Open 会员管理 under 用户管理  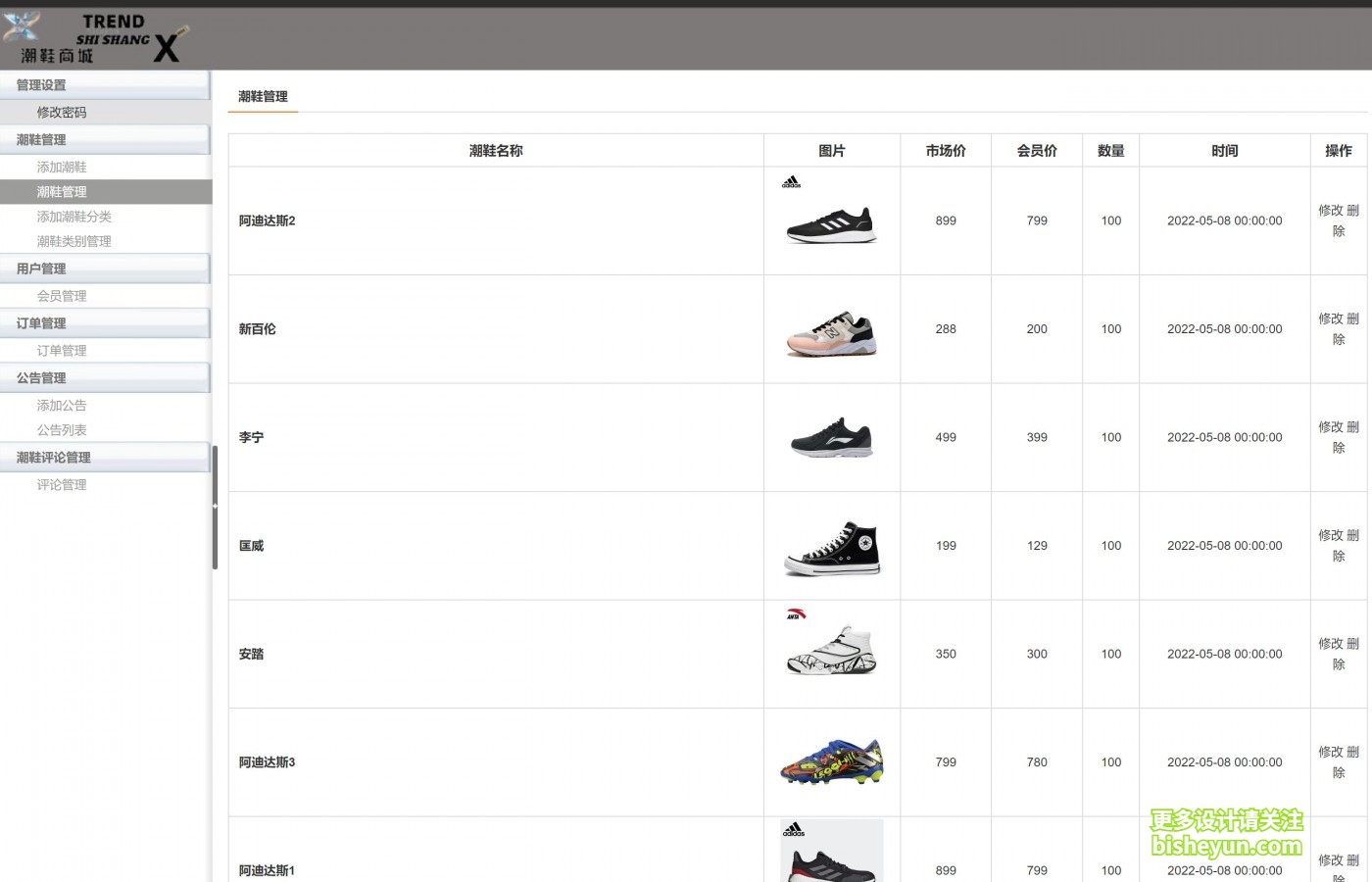(62, 296)
